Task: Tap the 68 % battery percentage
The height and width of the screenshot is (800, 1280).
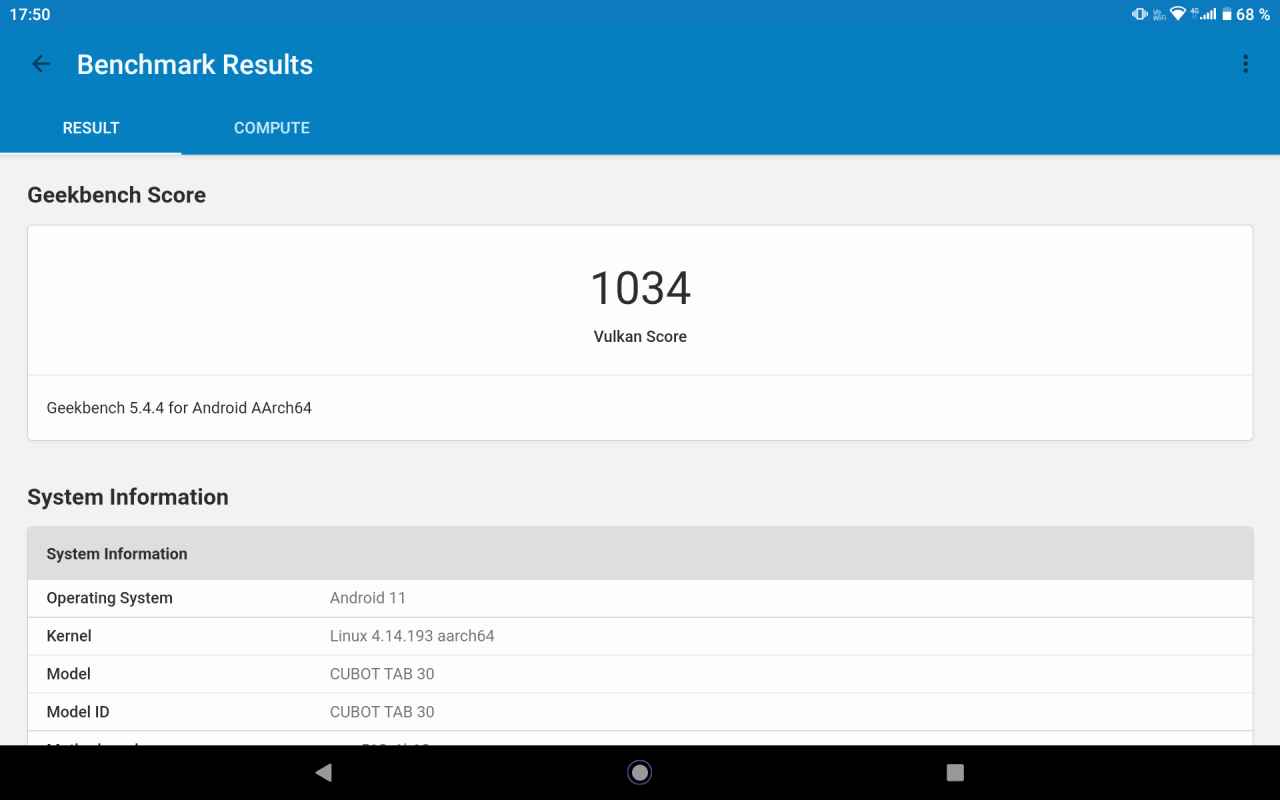Action: [x=1253, y=14]
